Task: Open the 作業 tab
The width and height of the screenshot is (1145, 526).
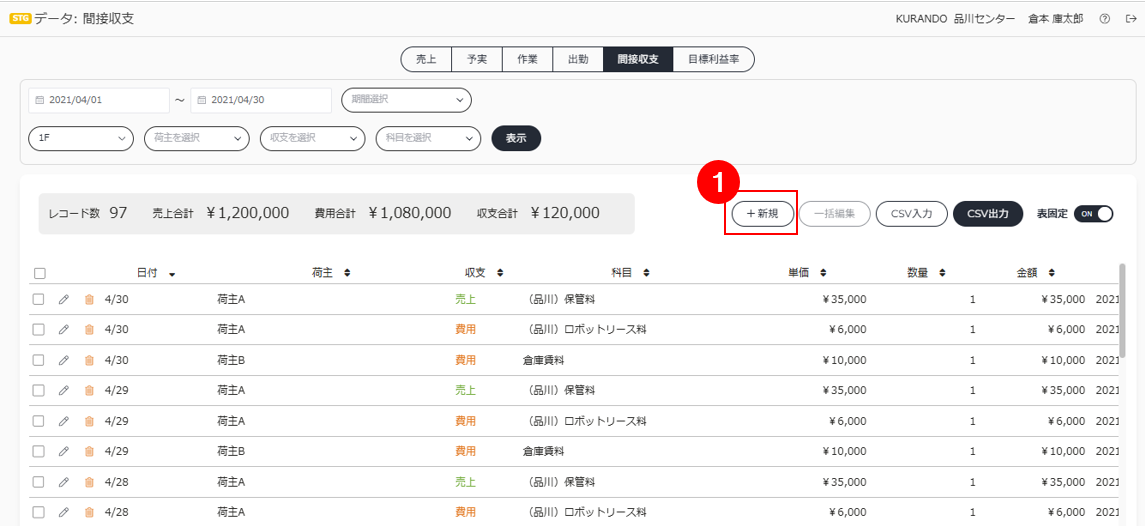Action: click(x=527, y=60)
